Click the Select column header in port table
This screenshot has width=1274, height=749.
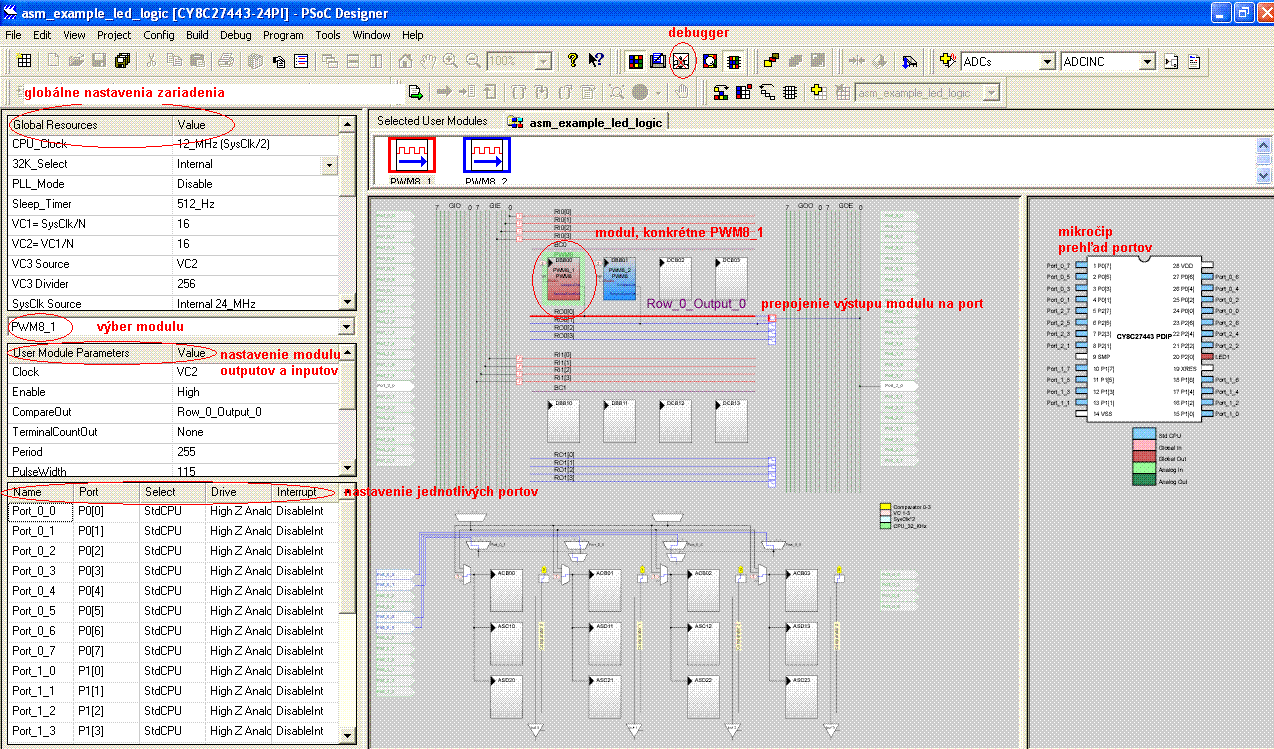click(x=173, y=492)
